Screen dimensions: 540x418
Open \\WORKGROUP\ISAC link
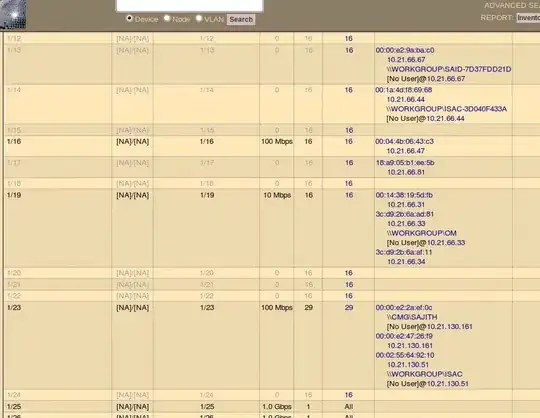click(424, 374)
